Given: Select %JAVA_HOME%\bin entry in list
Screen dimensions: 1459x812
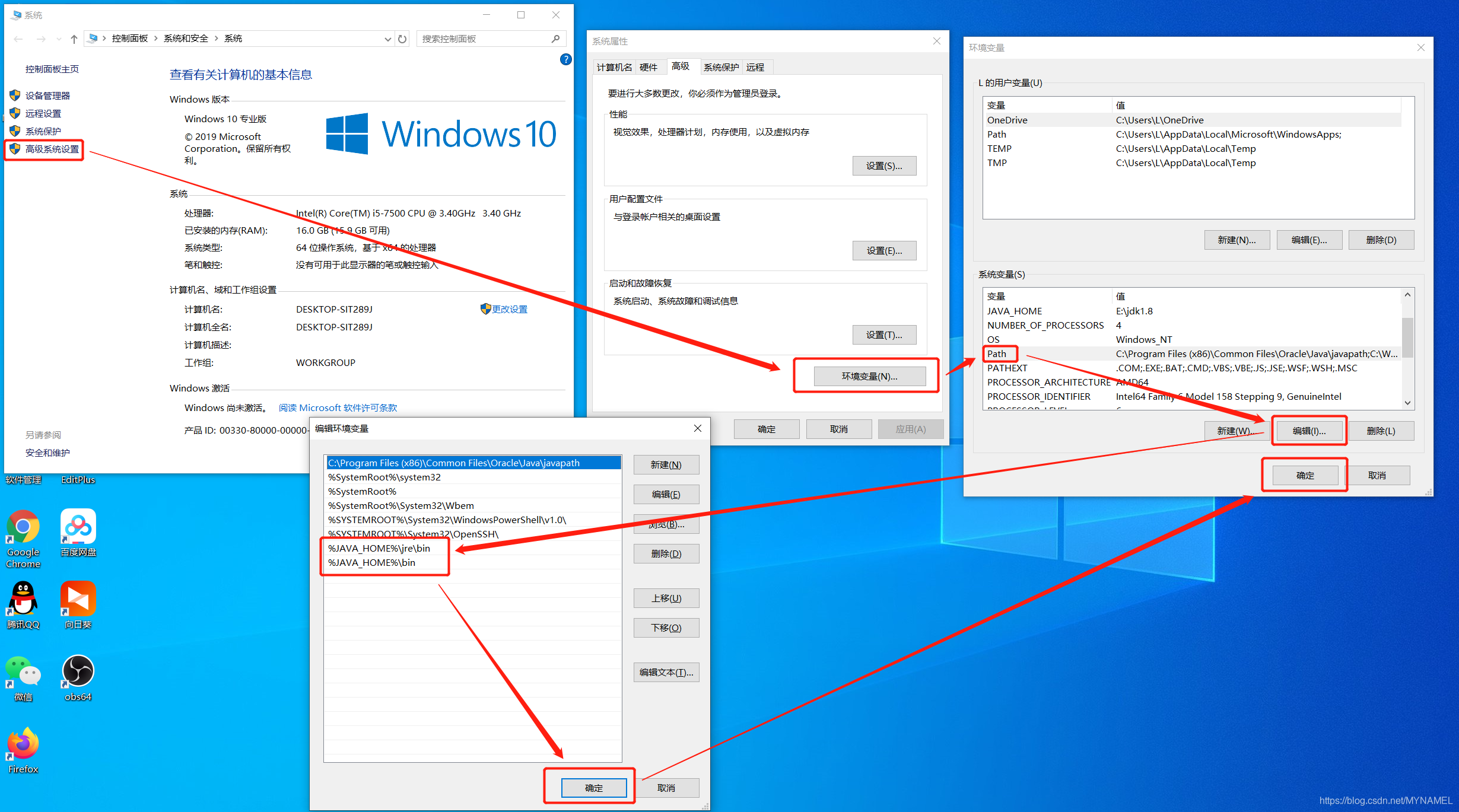Looking at the screenshot, I should pos(372,563).
